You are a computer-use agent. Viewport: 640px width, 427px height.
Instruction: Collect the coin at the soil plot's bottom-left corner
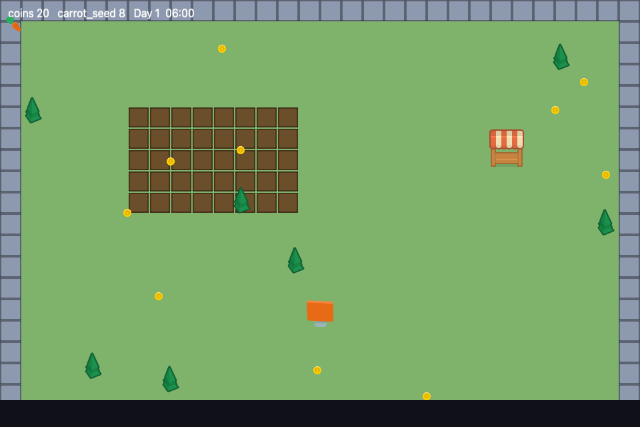(x=127, y=213)
